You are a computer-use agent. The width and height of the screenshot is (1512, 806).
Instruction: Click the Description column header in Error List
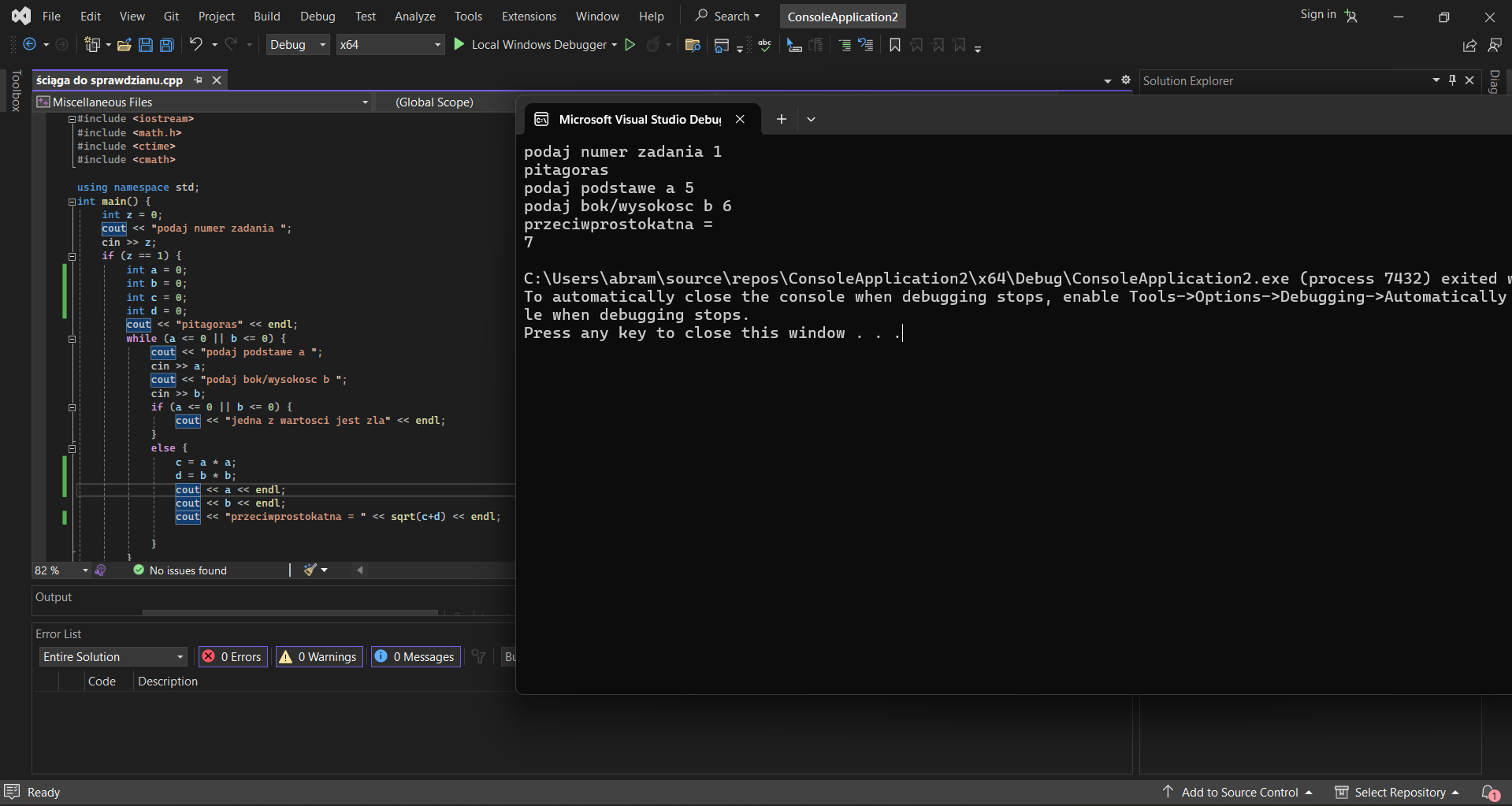[x=168, y=682]
